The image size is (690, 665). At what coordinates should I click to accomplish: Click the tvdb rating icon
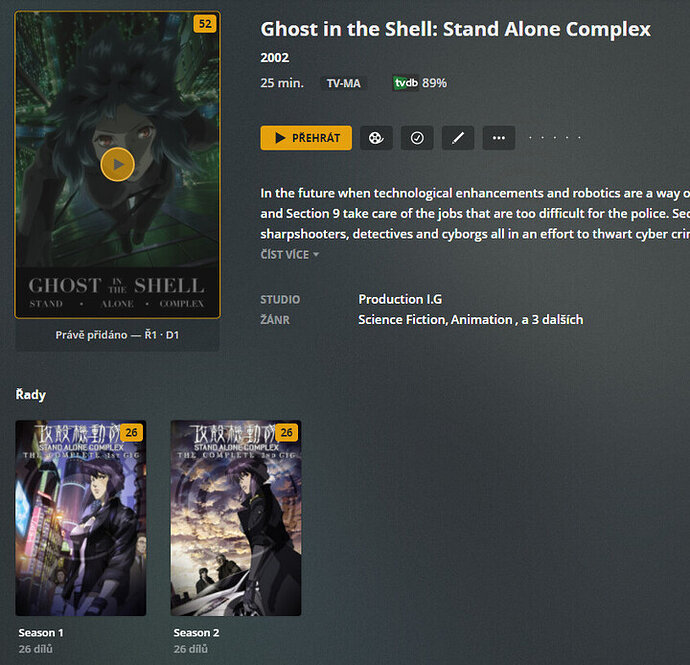point(405,83)
